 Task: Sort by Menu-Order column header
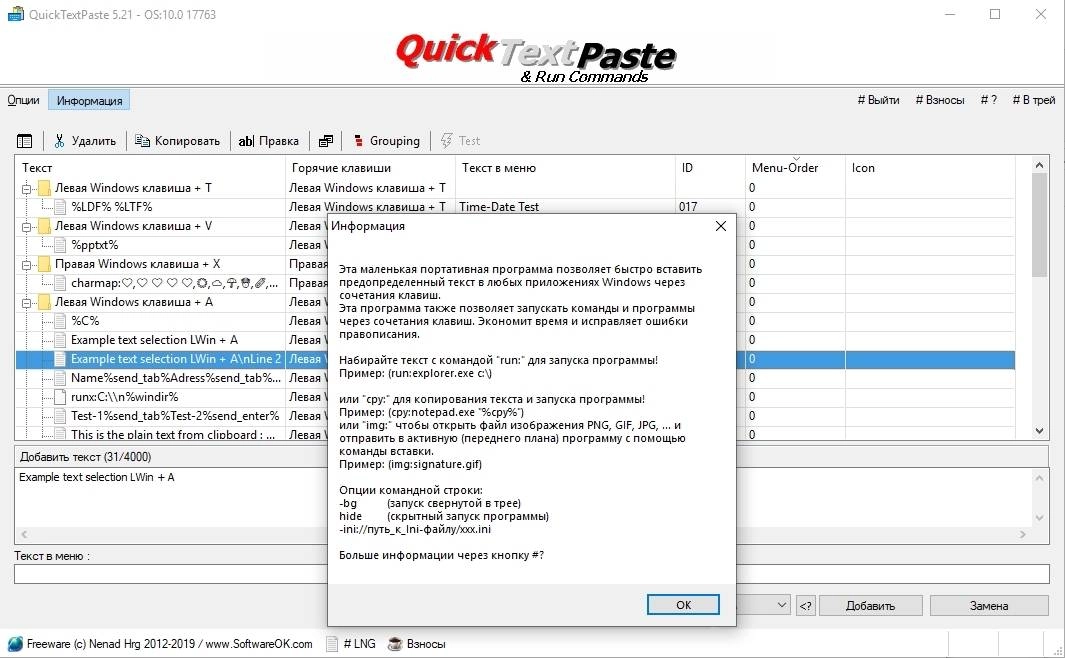[x=795, y=168]
